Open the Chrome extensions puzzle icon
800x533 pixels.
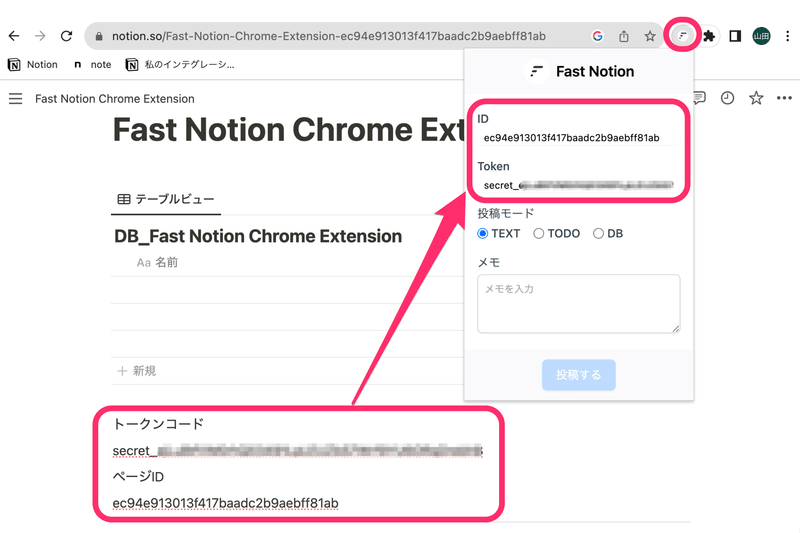point(709,36)
